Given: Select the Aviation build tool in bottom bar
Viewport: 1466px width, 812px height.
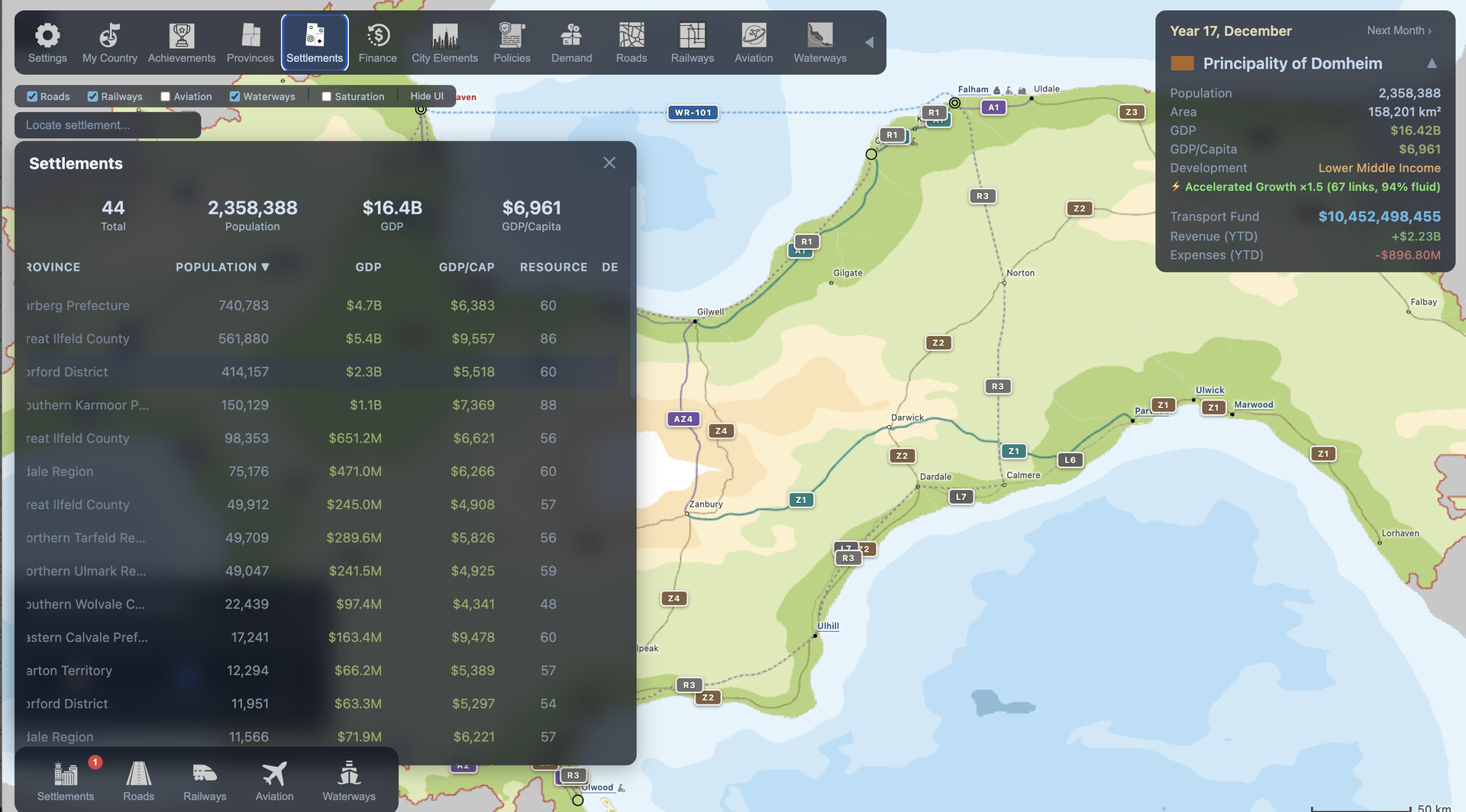Looking at the screenshot, I should pyautogui.click(x=274, y=781).
